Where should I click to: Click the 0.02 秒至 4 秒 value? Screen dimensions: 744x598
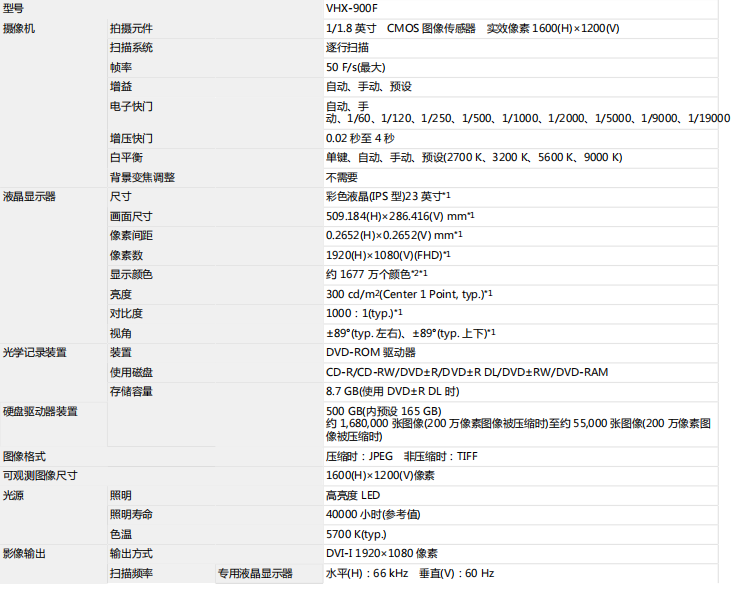coord(360,138)
